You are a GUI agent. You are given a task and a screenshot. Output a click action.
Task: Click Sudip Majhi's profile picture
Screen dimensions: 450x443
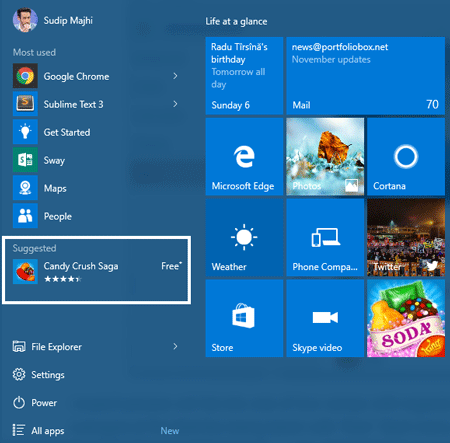pos(25,20)
